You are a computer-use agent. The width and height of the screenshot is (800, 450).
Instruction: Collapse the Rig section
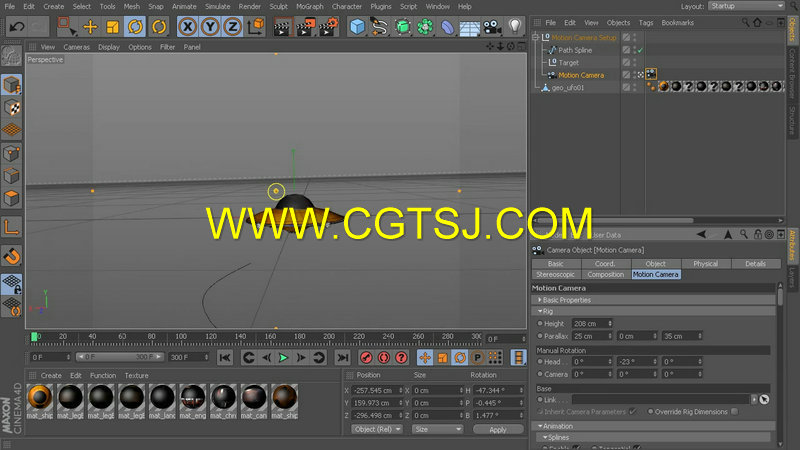click(x=540, y=311)
